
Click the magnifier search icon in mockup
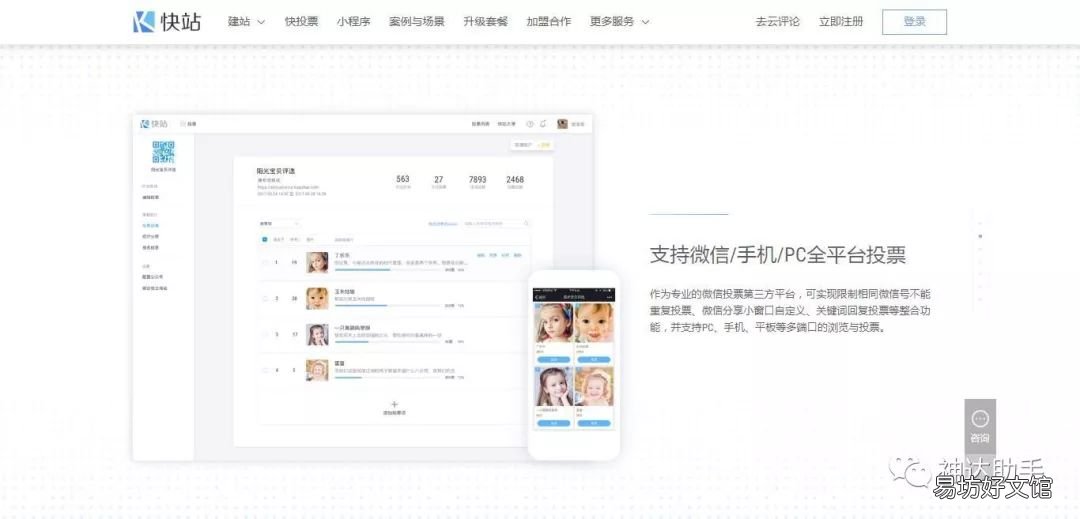527,224
